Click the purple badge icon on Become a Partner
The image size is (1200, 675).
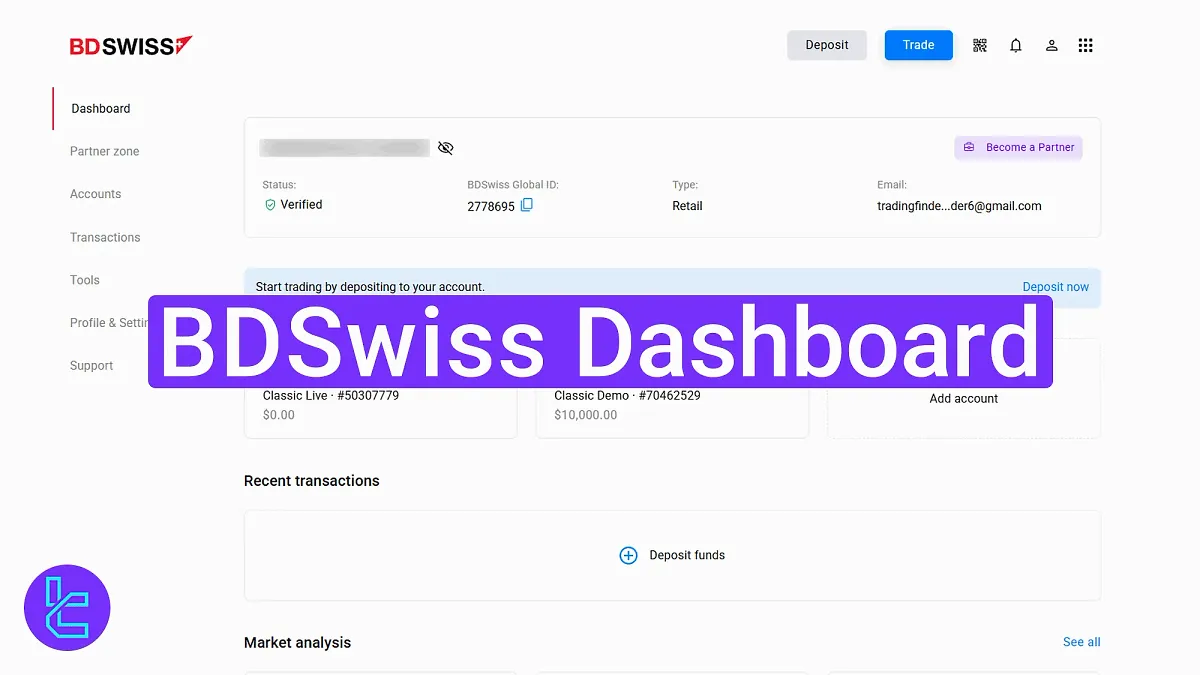click(969, 147)
